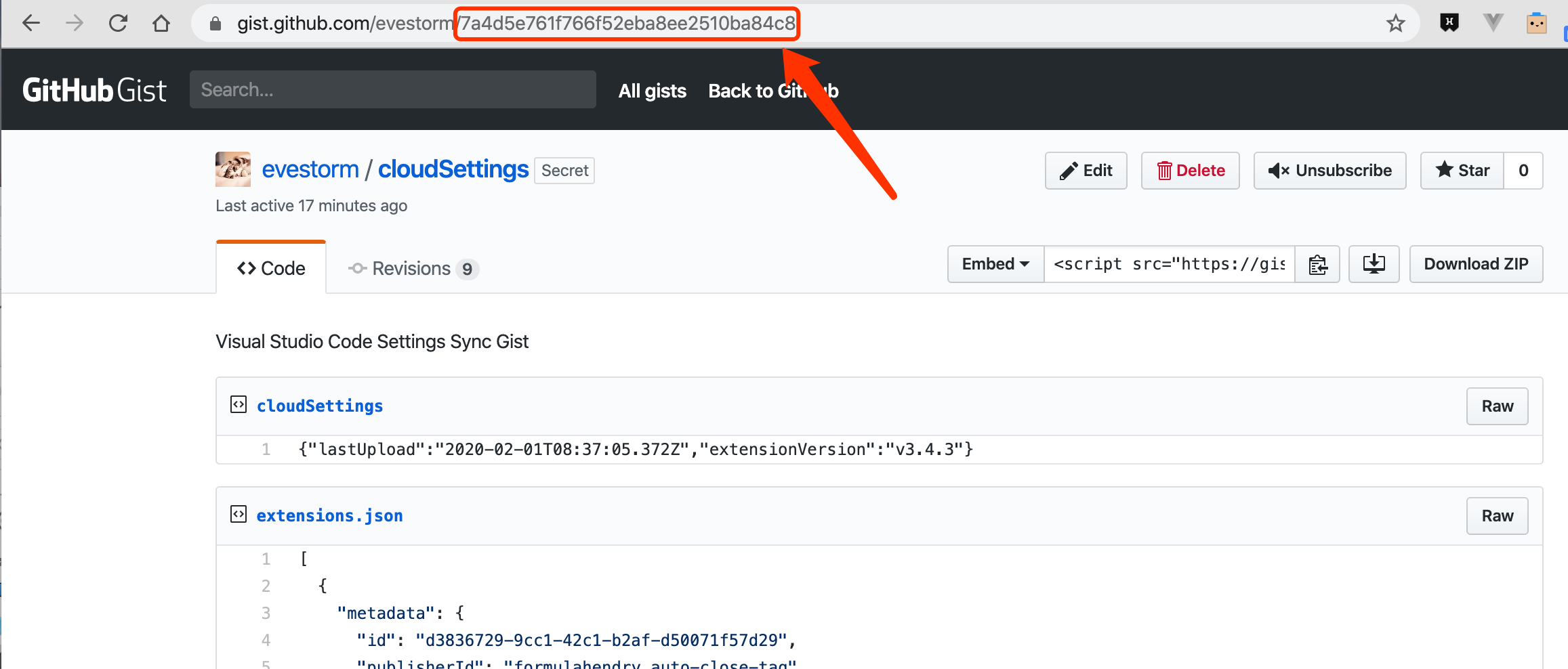Screen dimensions: 1568x669
Task: Go Back to GitHub link
Action: click(773, 91)
